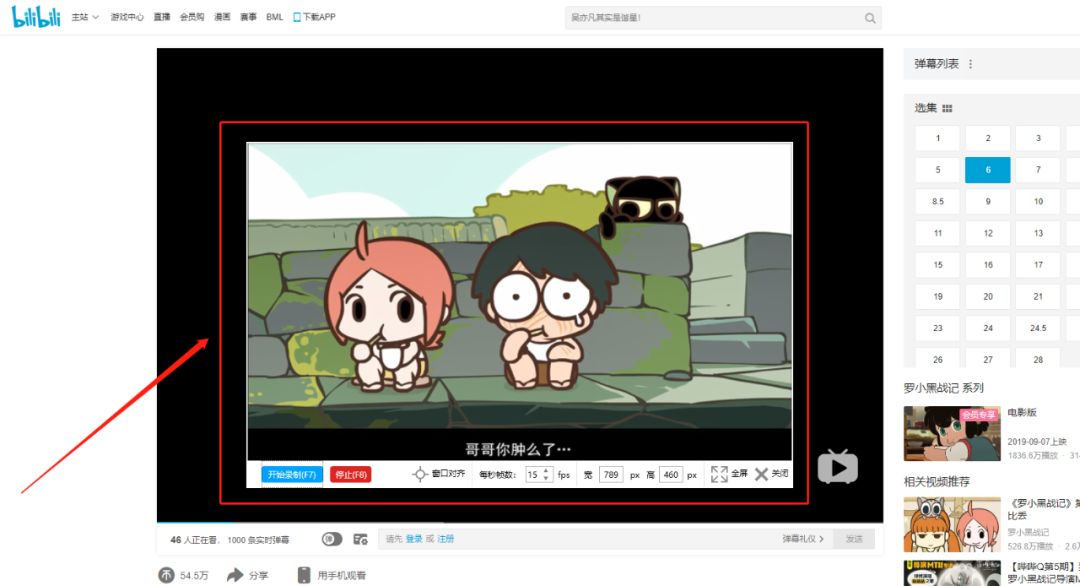Open the 电影版 movie thumbnail

(x=952, y=433)
